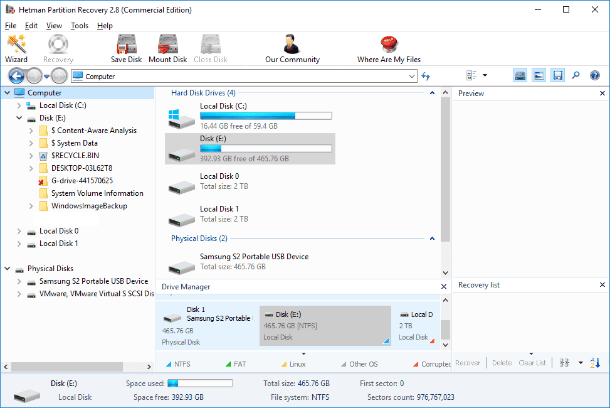
Task: Expand the DESKTOP-03L62T8 folder
Action: [31, 168]
